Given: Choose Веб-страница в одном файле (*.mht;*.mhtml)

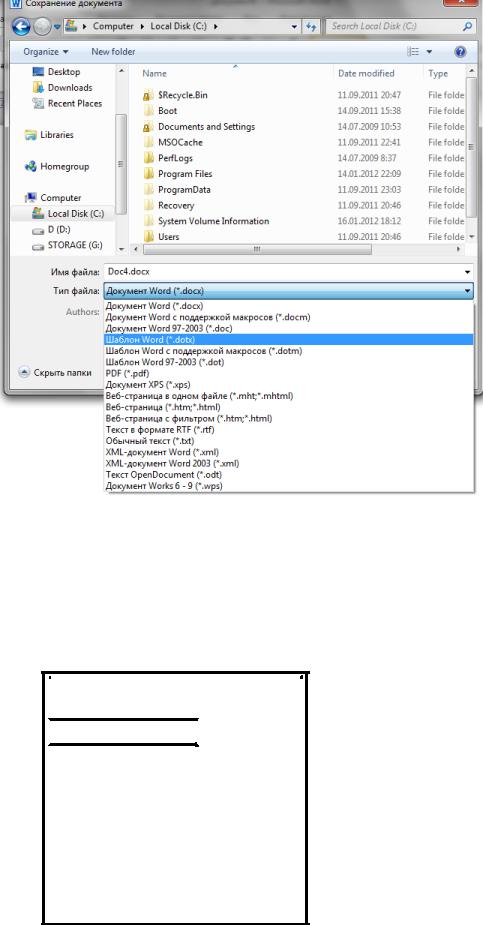Looking at the screenshot, I should [289, 396].
